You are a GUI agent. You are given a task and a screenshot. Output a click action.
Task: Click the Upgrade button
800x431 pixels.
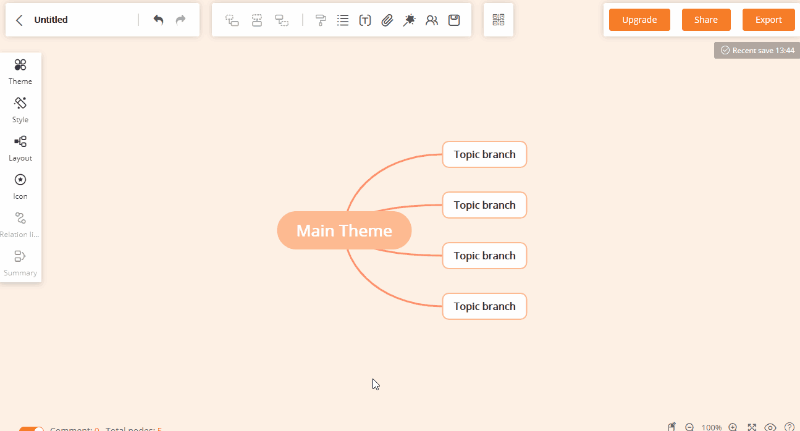(639, 20)
